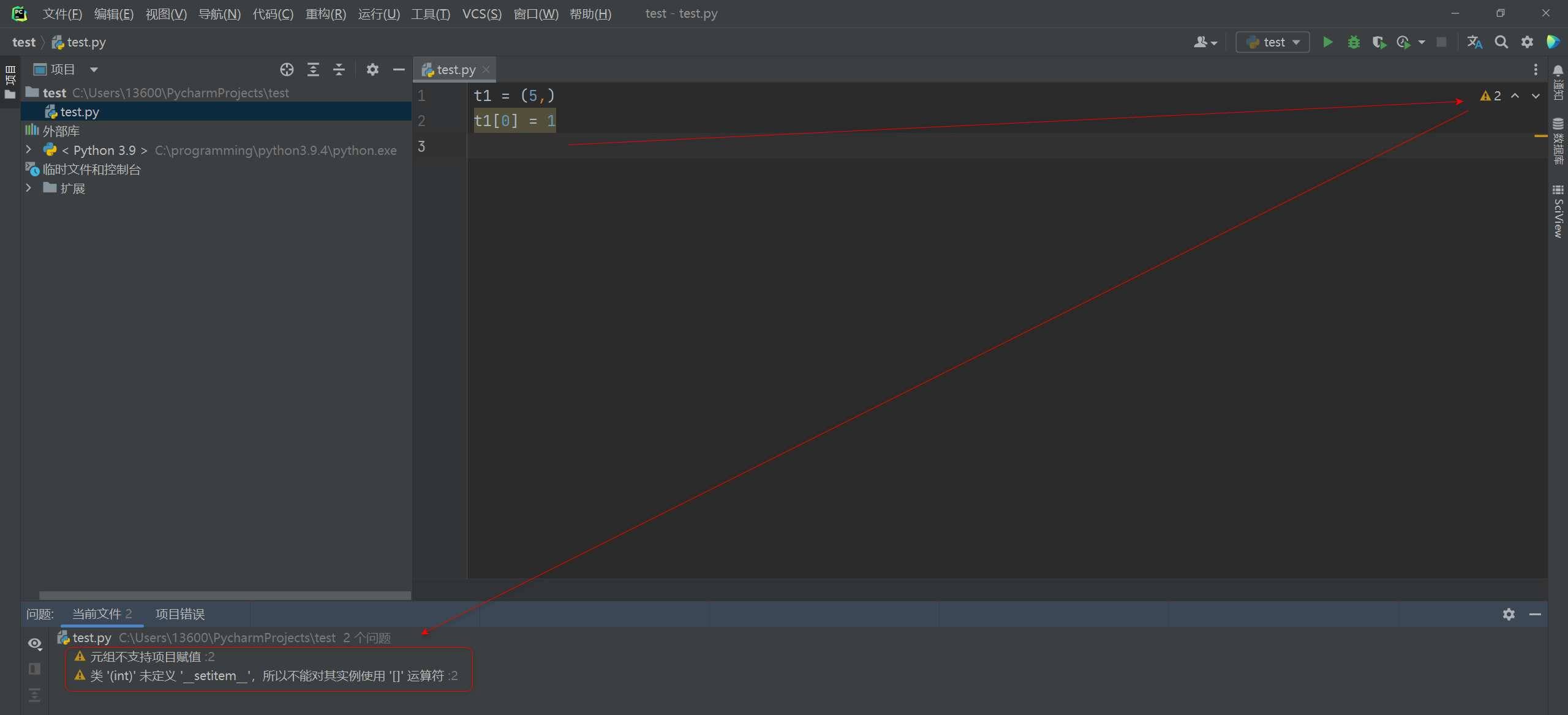Select the test project root folder
This screenshot has height=715, width=1568.
(x=216, y=92)
